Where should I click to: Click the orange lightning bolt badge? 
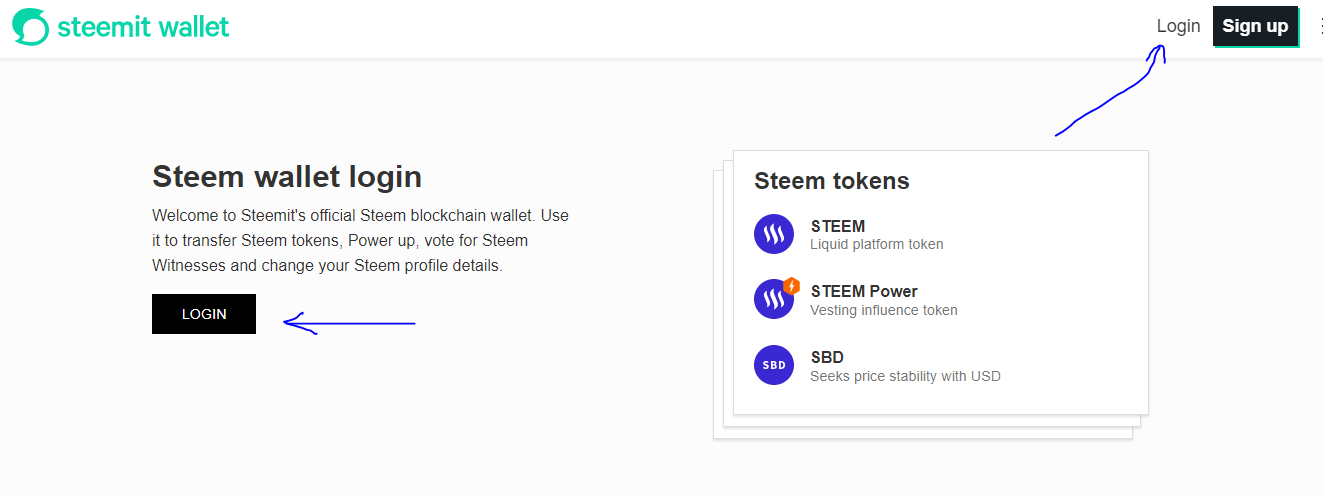[791, 286]
